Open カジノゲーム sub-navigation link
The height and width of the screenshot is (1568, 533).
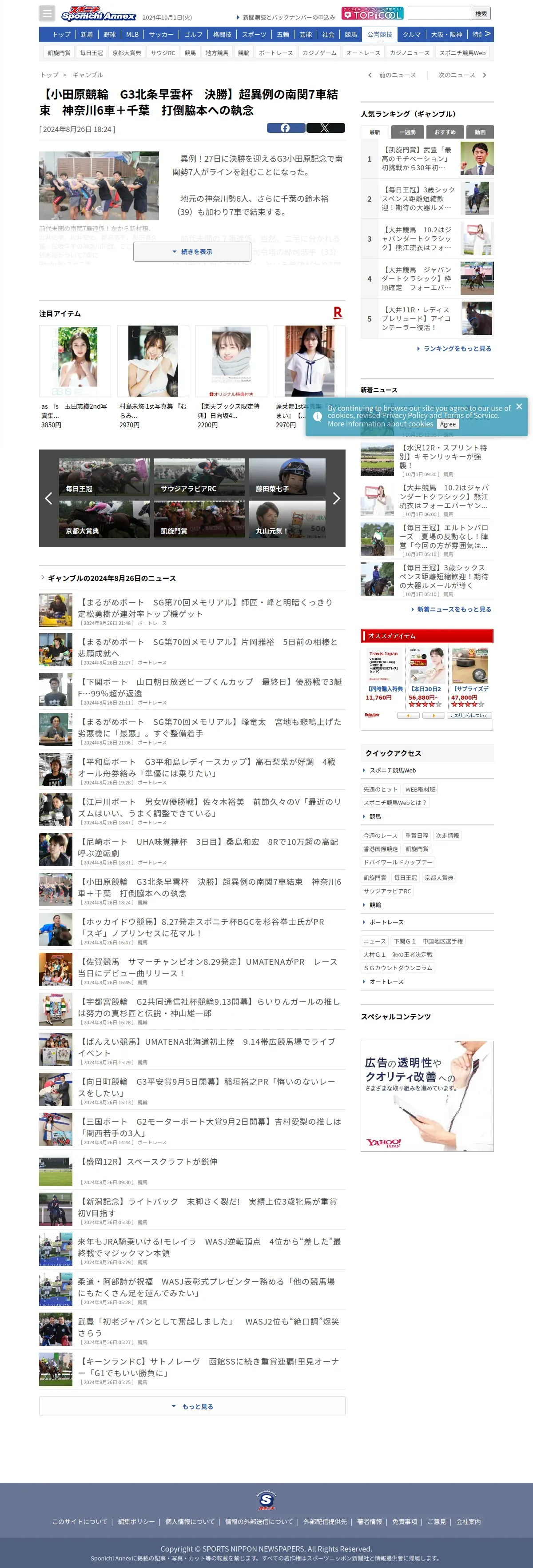[x=319, y=53]
